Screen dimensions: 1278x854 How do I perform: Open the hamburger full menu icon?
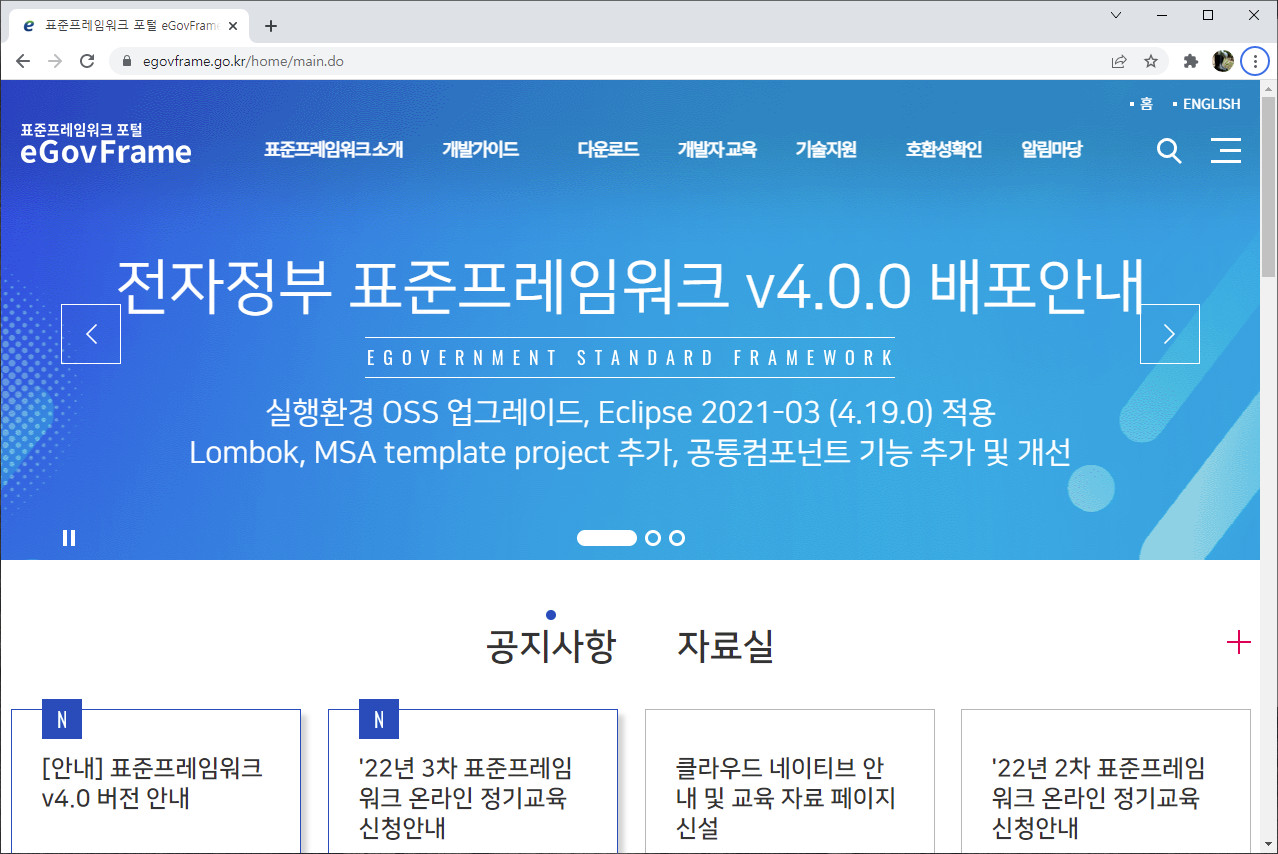pyautogui.click(x=1226, y=151)
